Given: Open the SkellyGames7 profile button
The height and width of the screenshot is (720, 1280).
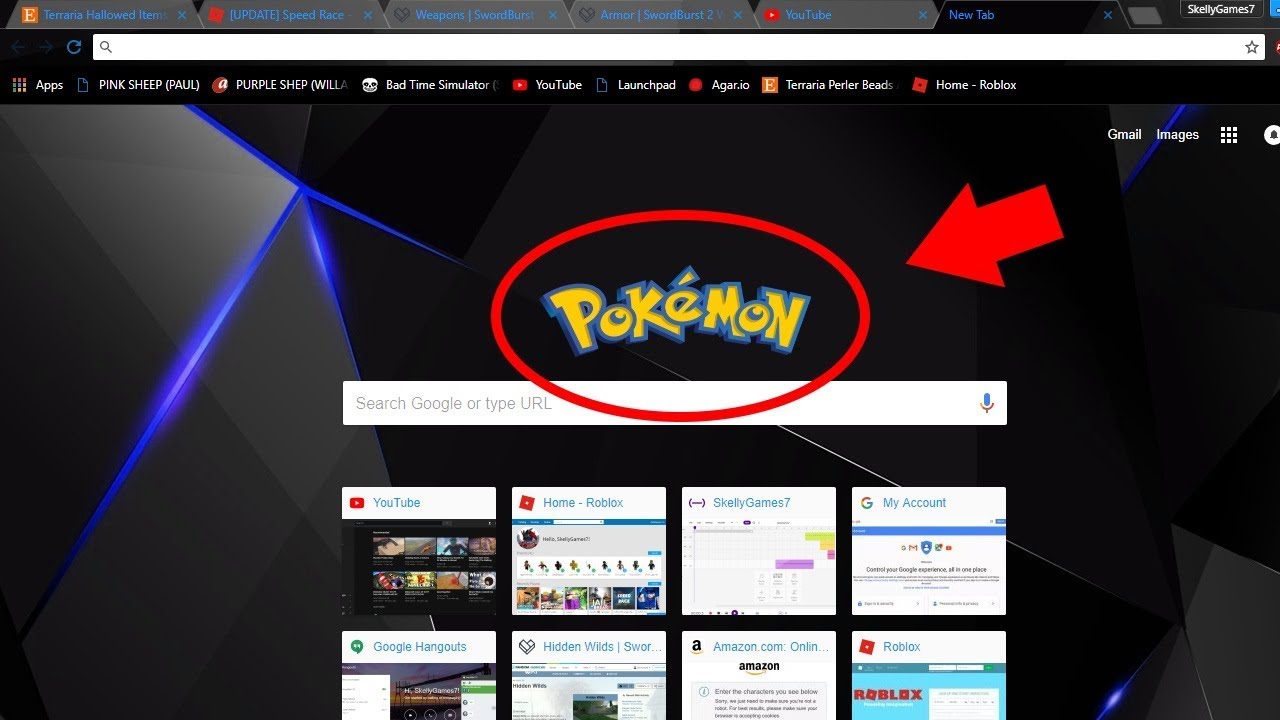Looking at the screenshot, I should (1220, 10).
